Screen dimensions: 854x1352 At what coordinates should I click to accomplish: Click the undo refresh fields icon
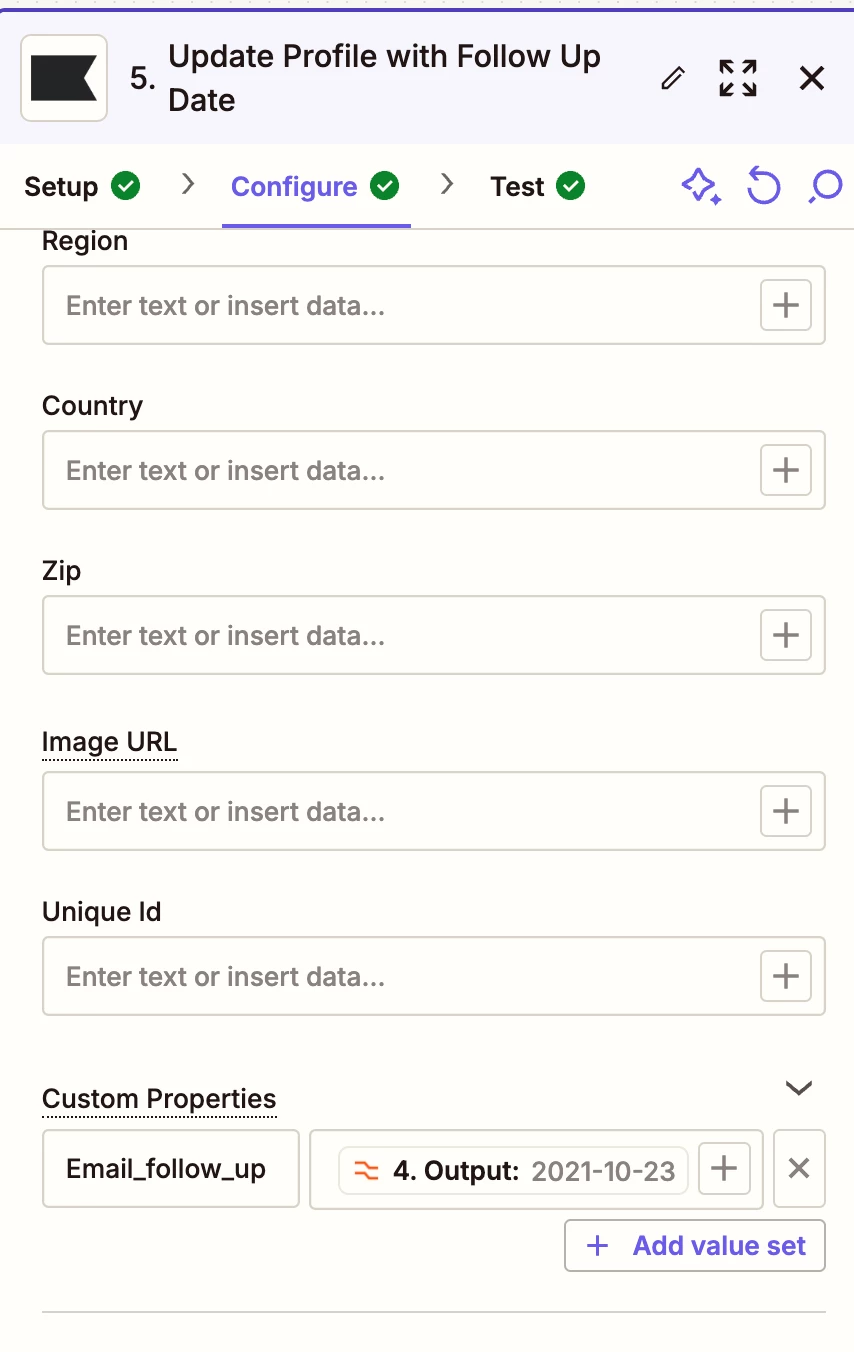coord(764,187)
